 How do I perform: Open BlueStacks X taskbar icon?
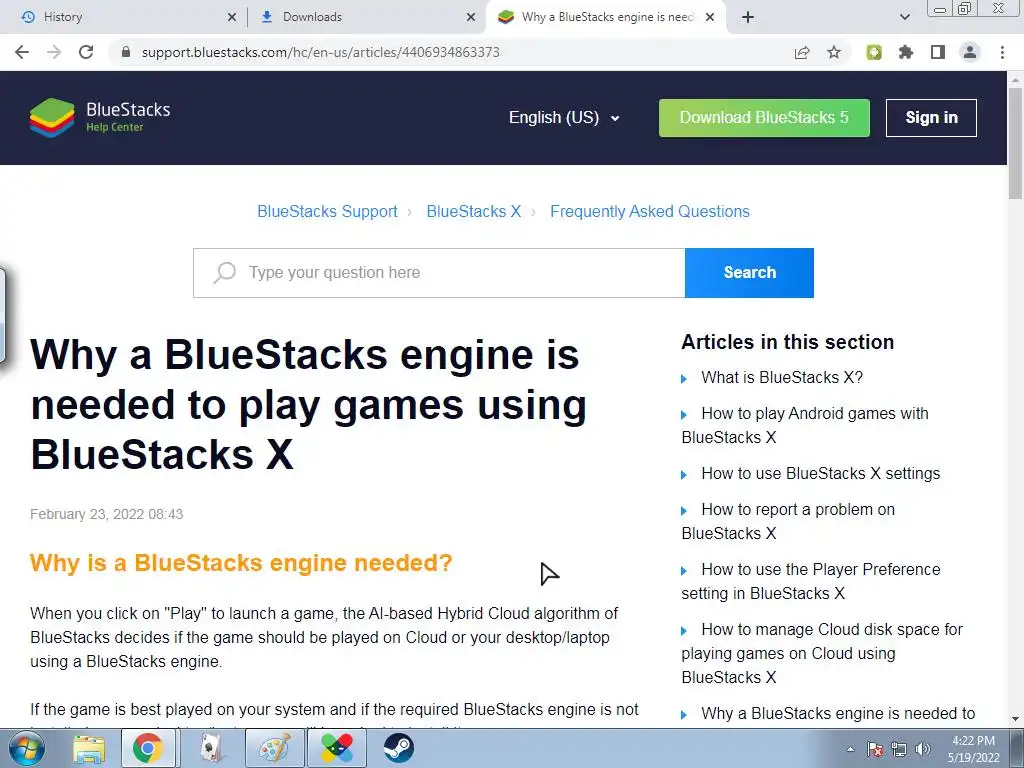pos(337,748)
